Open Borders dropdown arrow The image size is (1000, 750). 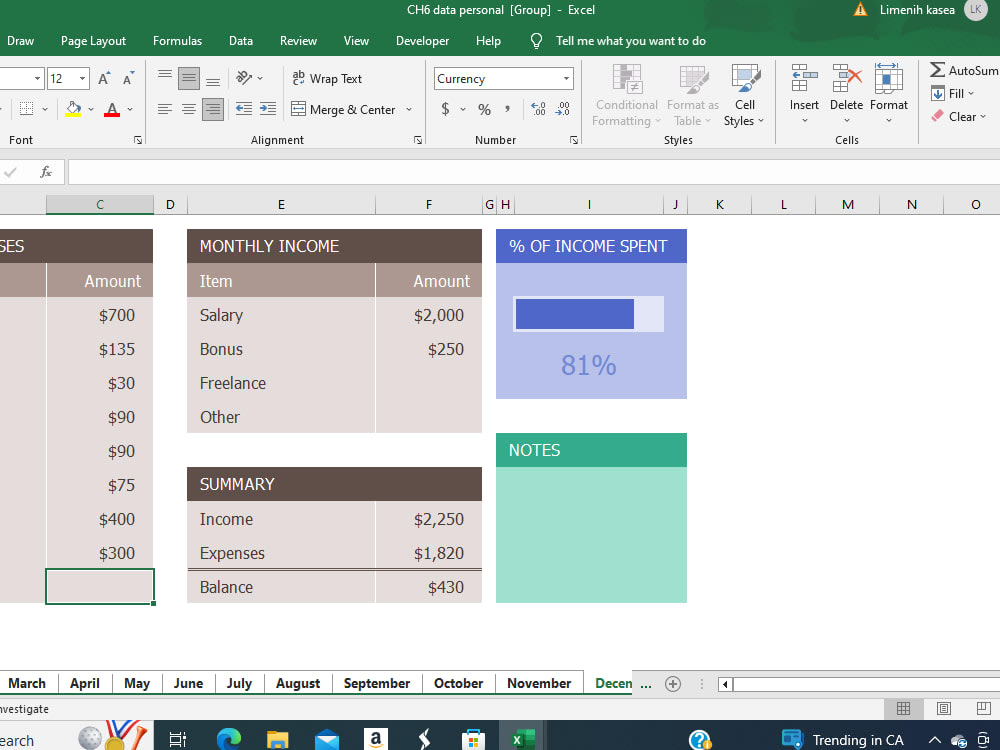pyautogui.click(x=45, y=110)
